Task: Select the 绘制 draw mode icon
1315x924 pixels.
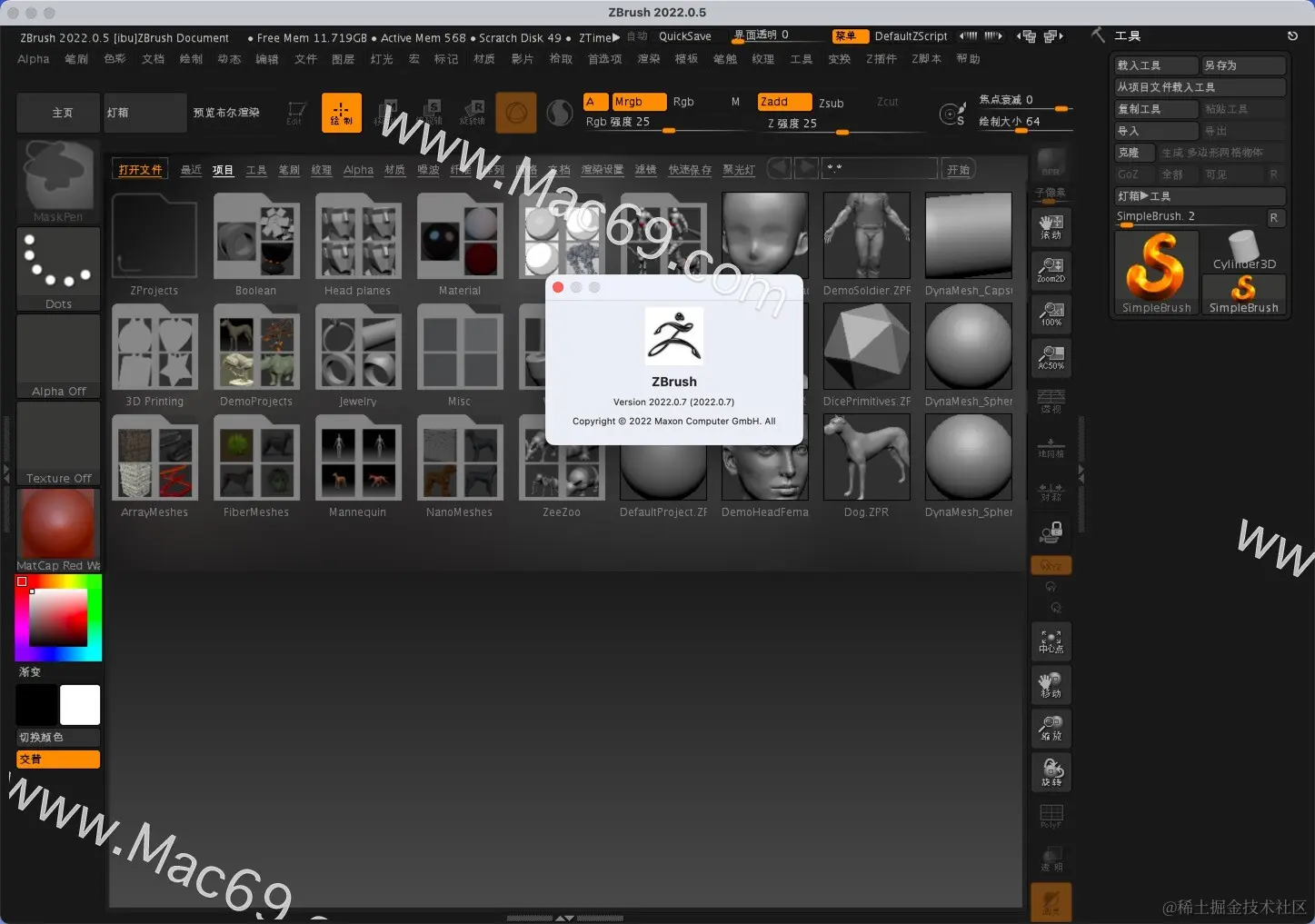Action: [x=341, y=113]
